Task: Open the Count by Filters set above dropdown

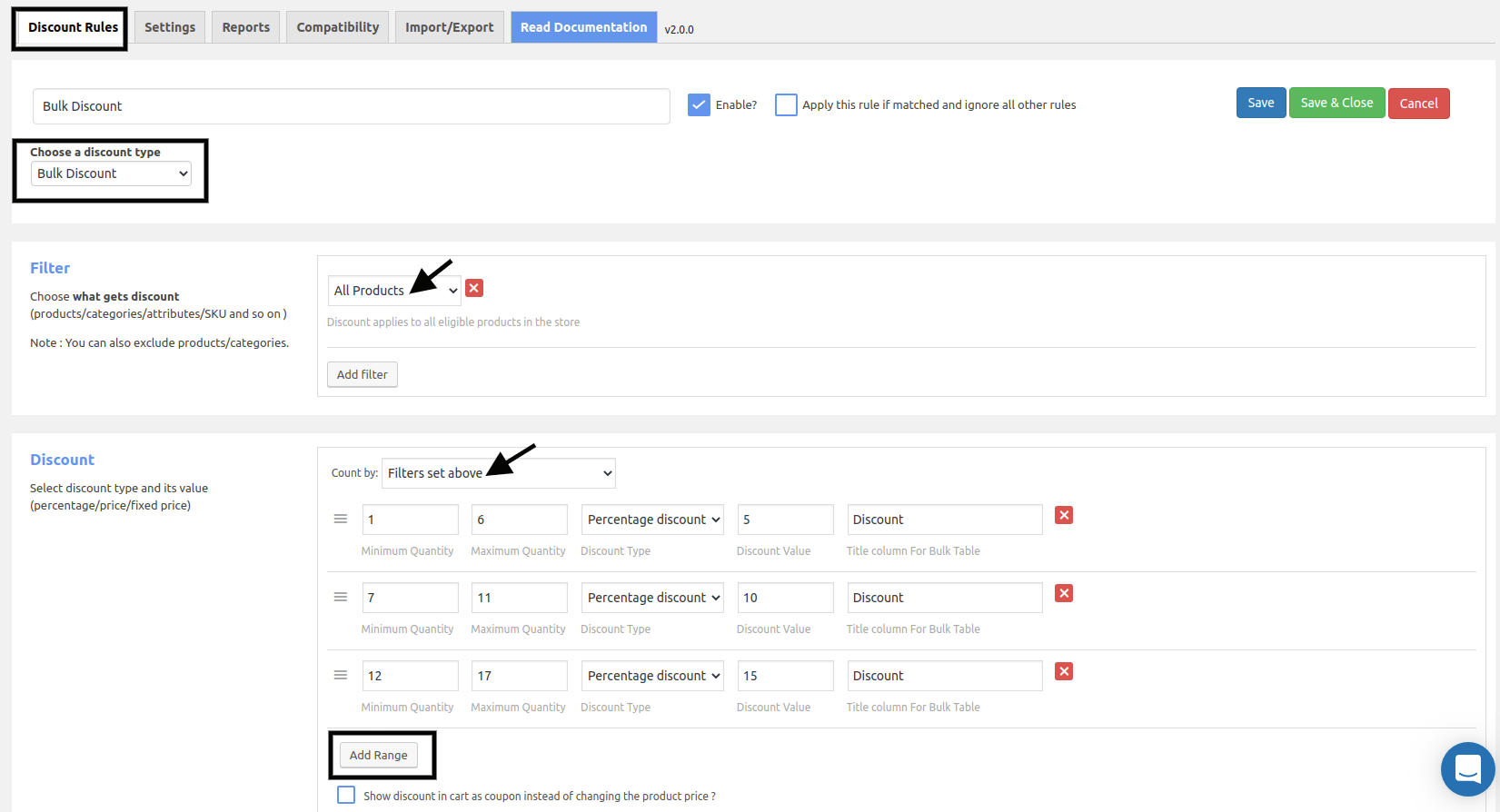Action: [x=499, y=473]
